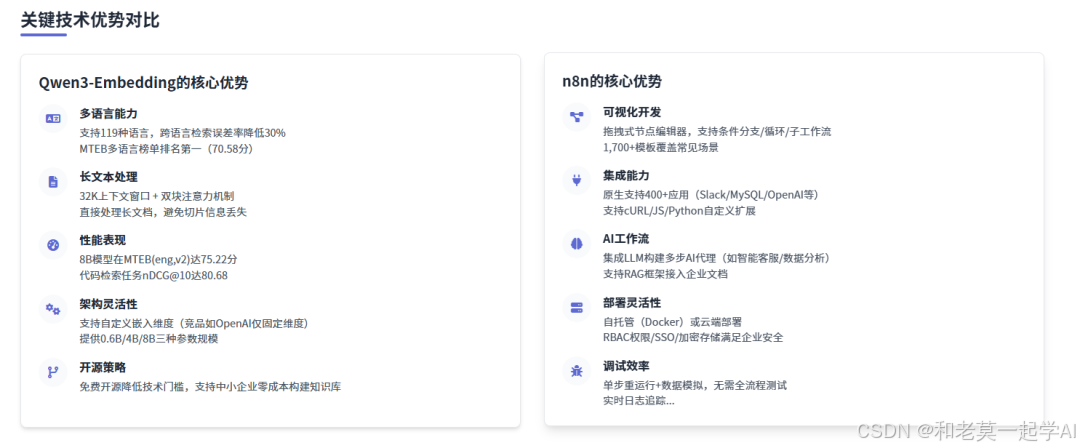The width and height of the screenshot is (1080, 448).
Task: Click the document icon beside 长文本处理
Action: click(53, 182)
